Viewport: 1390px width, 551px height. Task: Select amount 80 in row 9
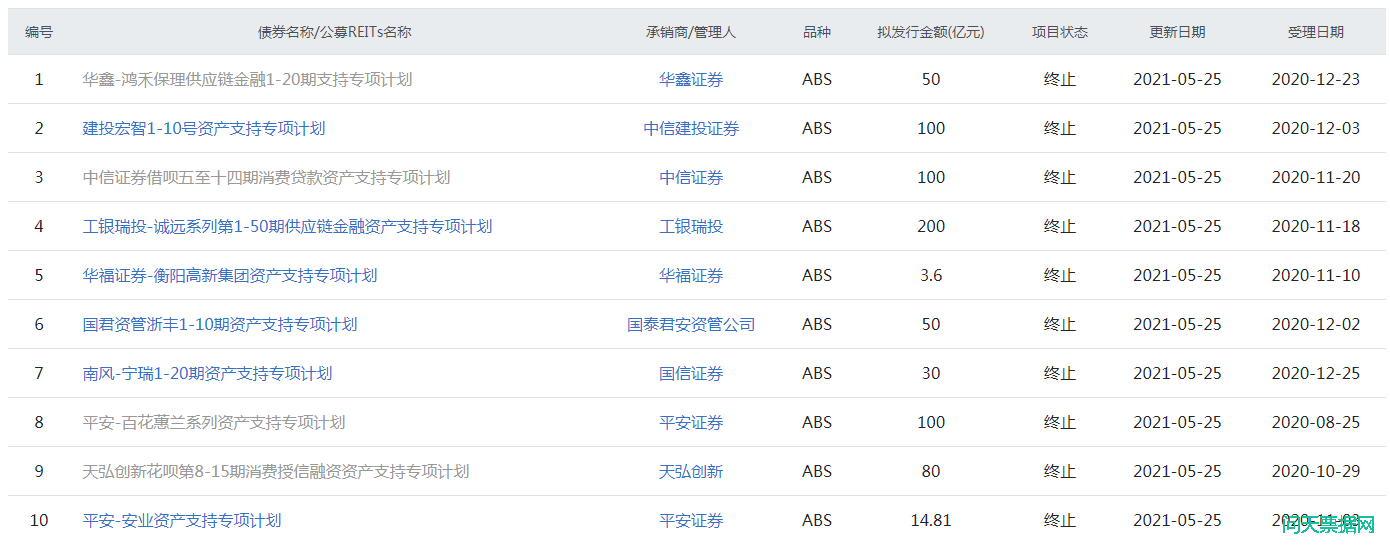pyautogui.click(x=931, y=471)
